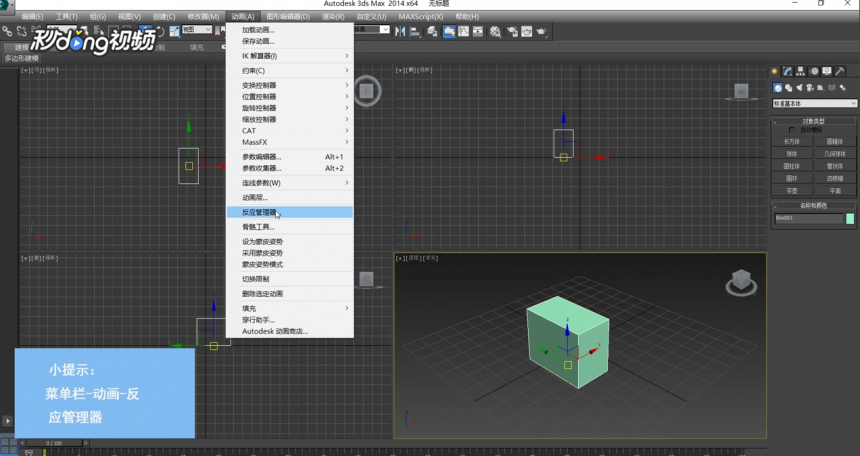Choose 骨骼工具 from the animation menu
Image resolution: width=860 pixels, height=456 pixels.
point(290,227)
